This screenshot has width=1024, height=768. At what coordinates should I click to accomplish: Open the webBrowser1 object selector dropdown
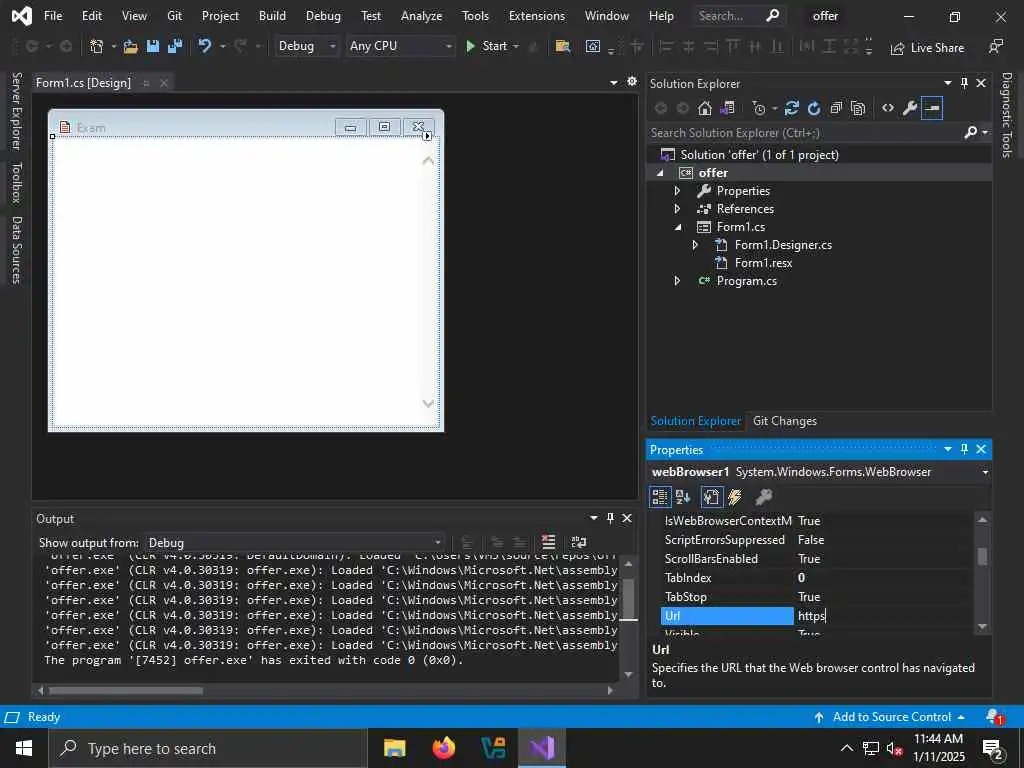[x=985, y=472]
